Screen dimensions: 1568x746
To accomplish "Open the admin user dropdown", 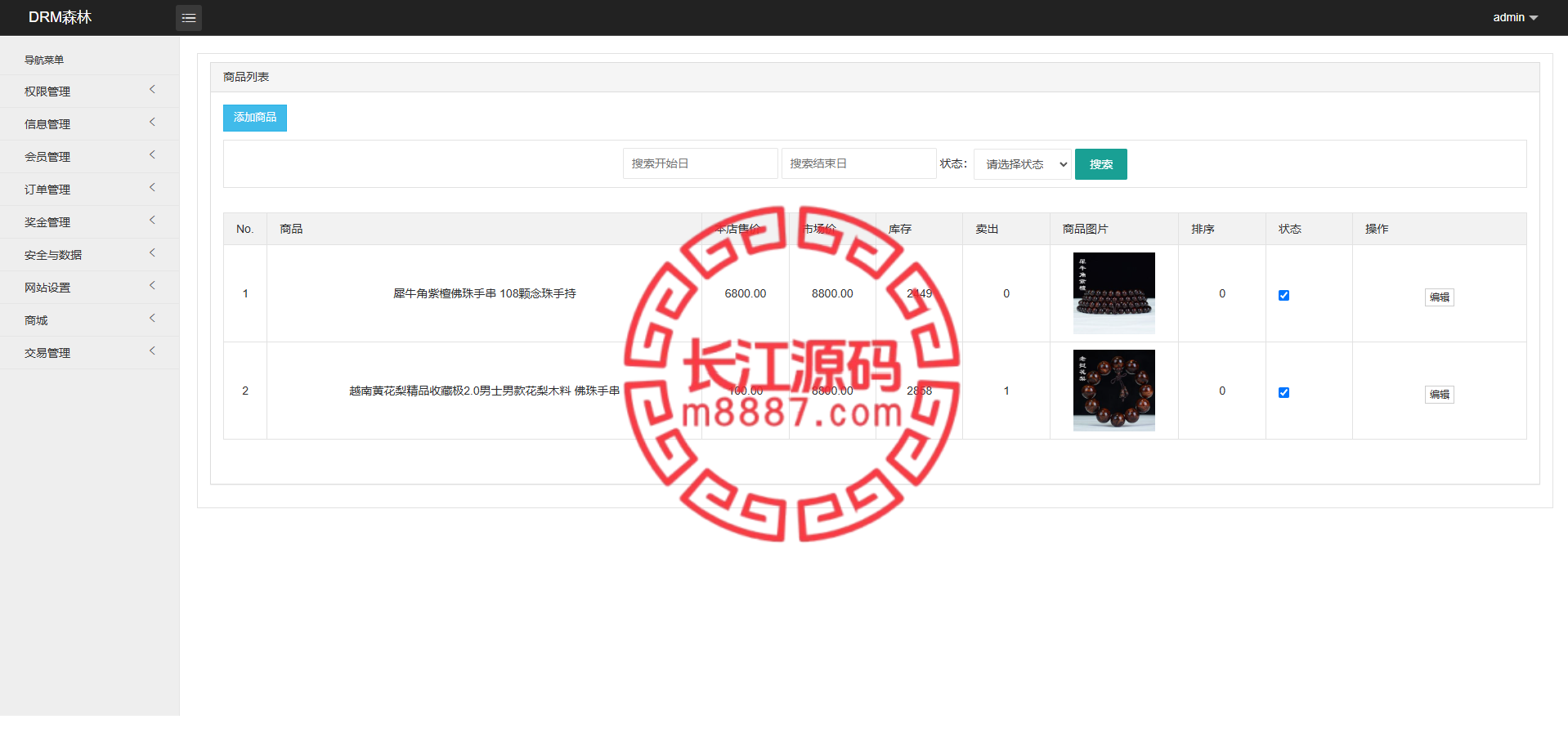I will pos(1515,17).
